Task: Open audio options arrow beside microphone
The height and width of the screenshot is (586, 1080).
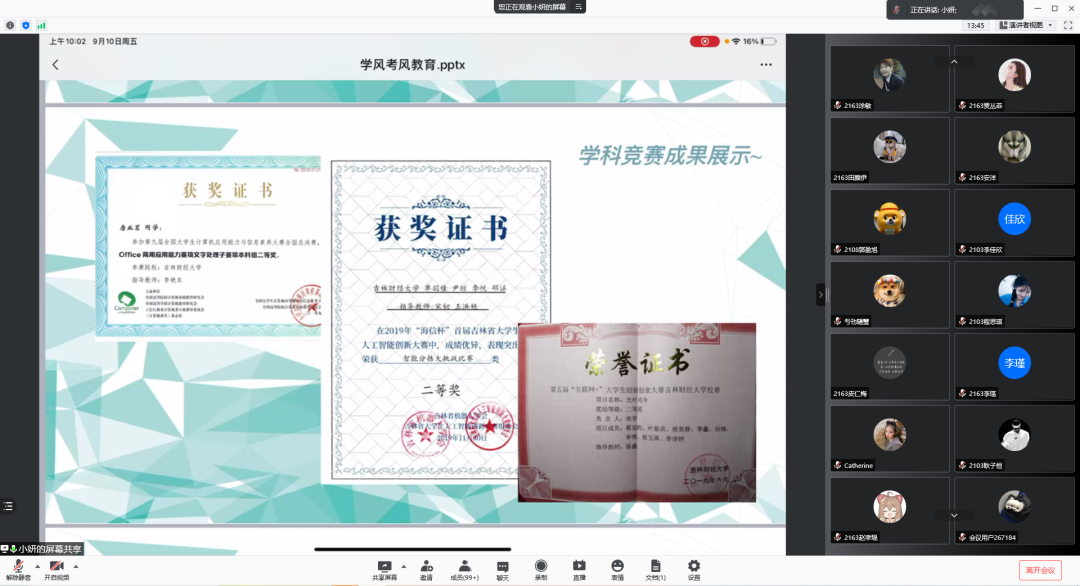Action: point(38,565)
